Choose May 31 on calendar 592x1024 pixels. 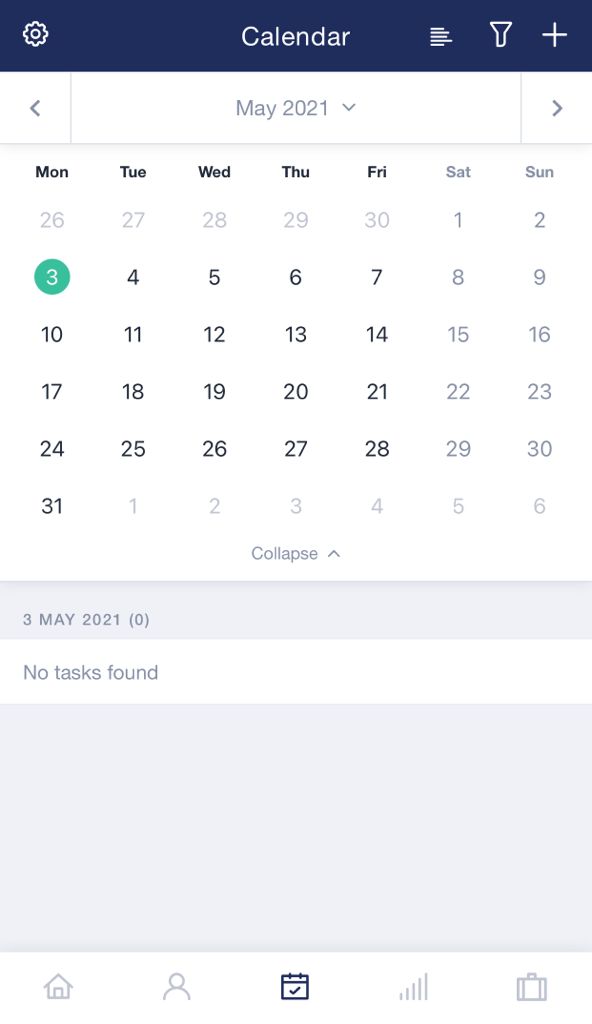tap(52, 505)
